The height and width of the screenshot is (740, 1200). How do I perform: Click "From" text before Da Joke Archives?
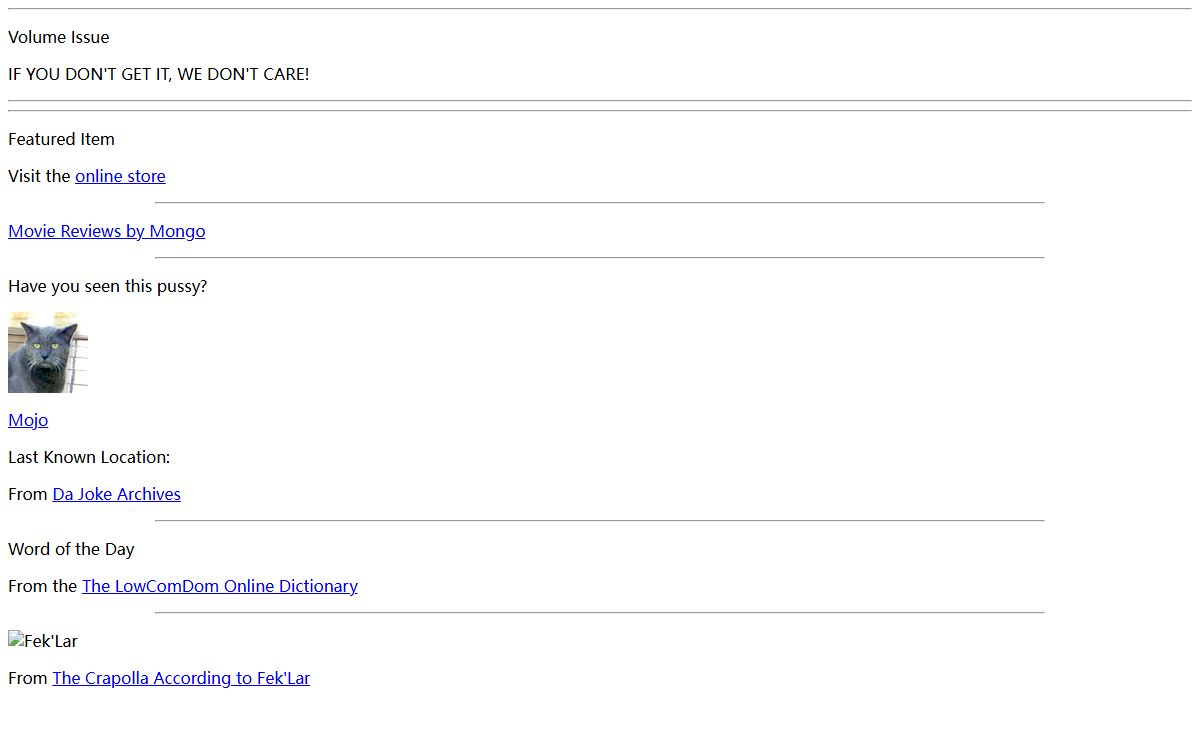point(28,494)
